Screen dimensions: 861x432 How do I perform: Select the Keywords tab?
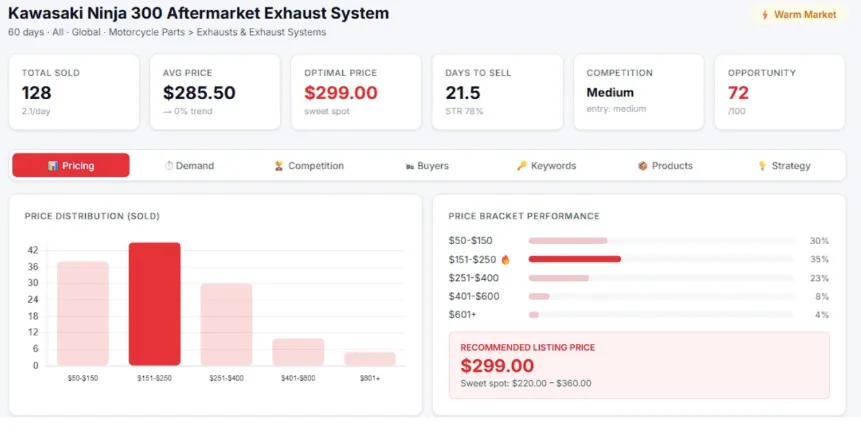click(x=546, y=165)
